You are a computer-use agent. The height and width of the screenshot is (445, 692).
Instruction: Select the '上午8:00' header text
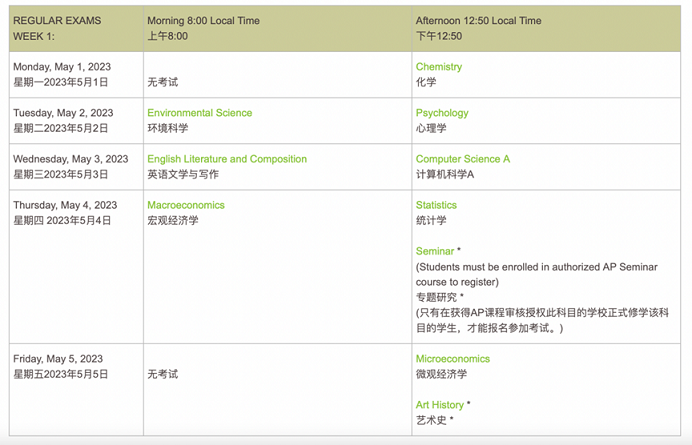pos(167,36)
